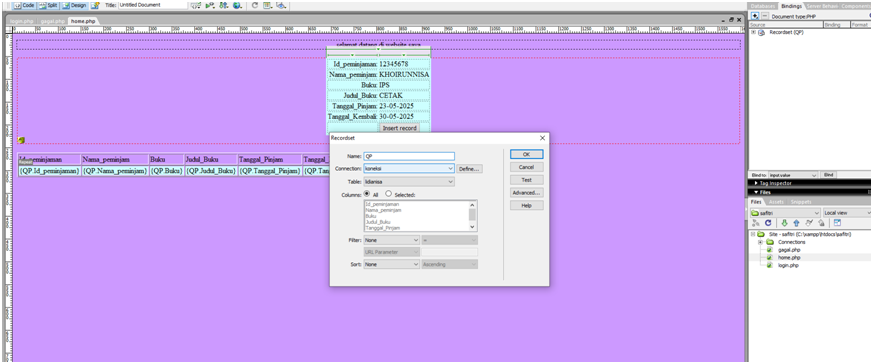Switch to Split view
Viewport: 873px width, 364px height.
click(48, 5)
